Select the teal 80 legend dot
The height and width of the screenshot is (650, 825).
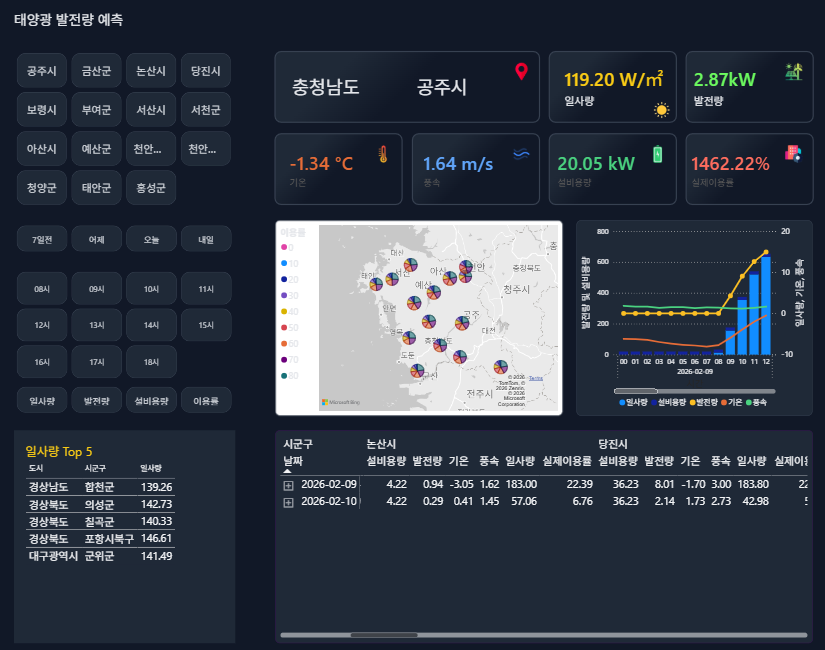[x=284, y=376]
